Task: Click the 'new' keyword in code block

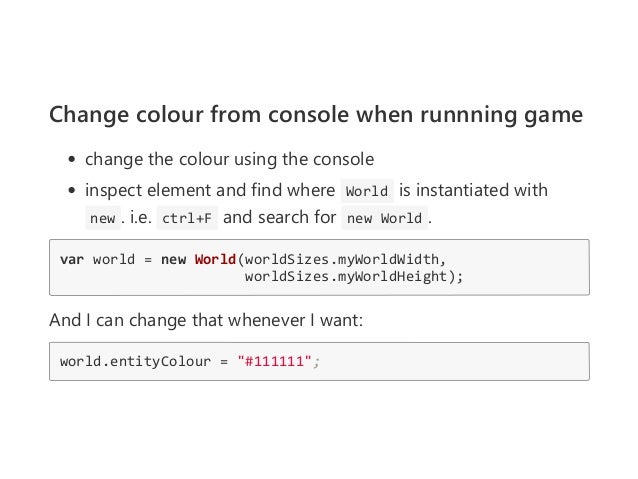Action: coord(173,260)
